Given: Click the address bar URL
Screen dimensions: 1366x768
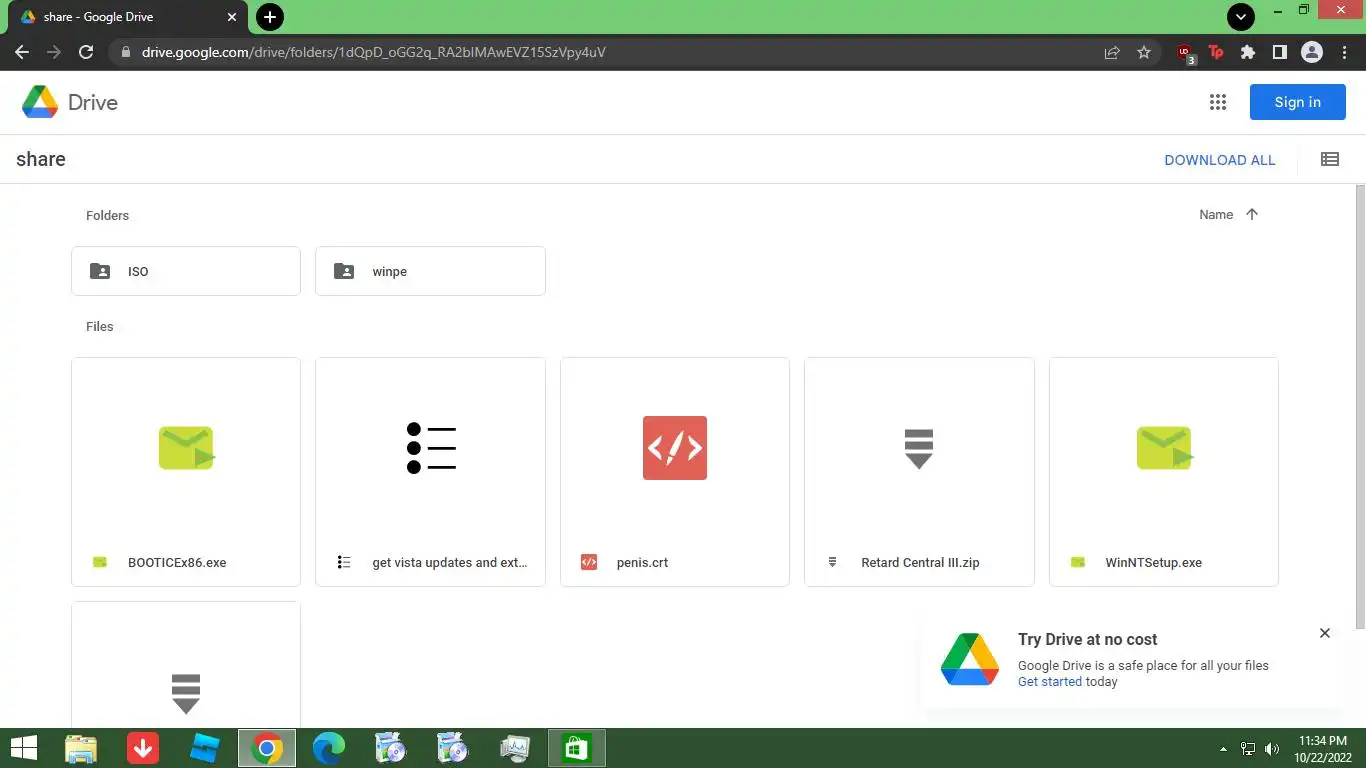Looking at the screenshot, I should (373, 52).
